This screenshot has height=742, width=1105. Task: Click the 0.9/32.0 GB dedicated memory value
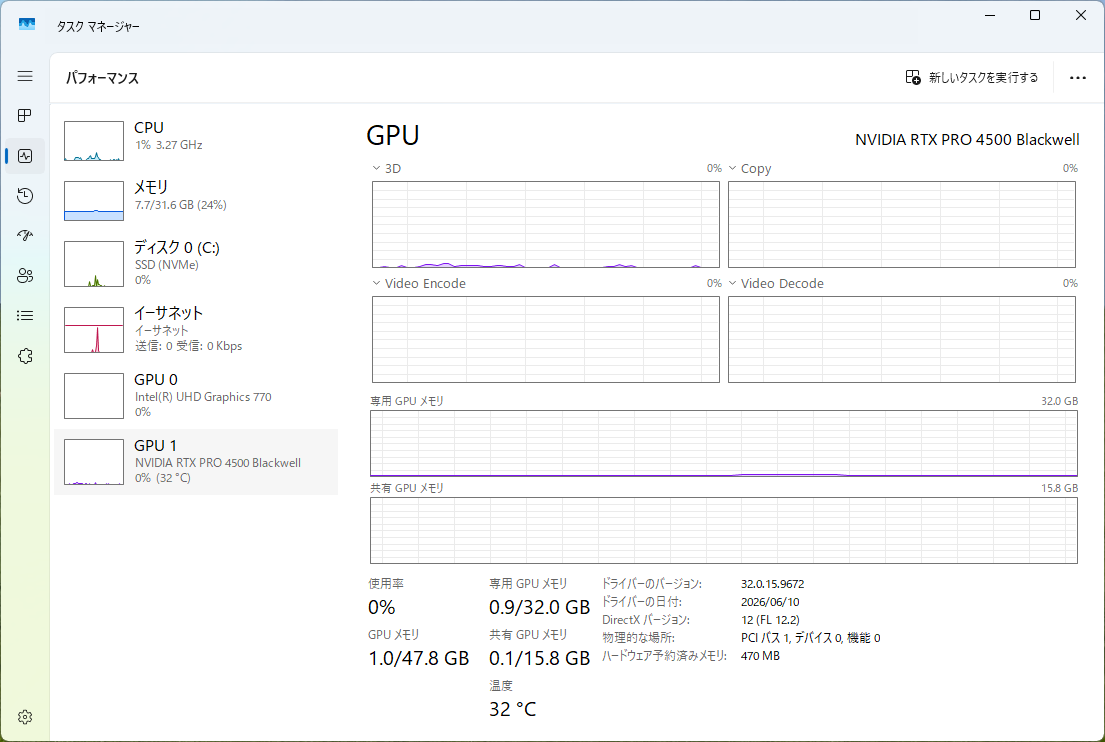click(x=539, y=607)
